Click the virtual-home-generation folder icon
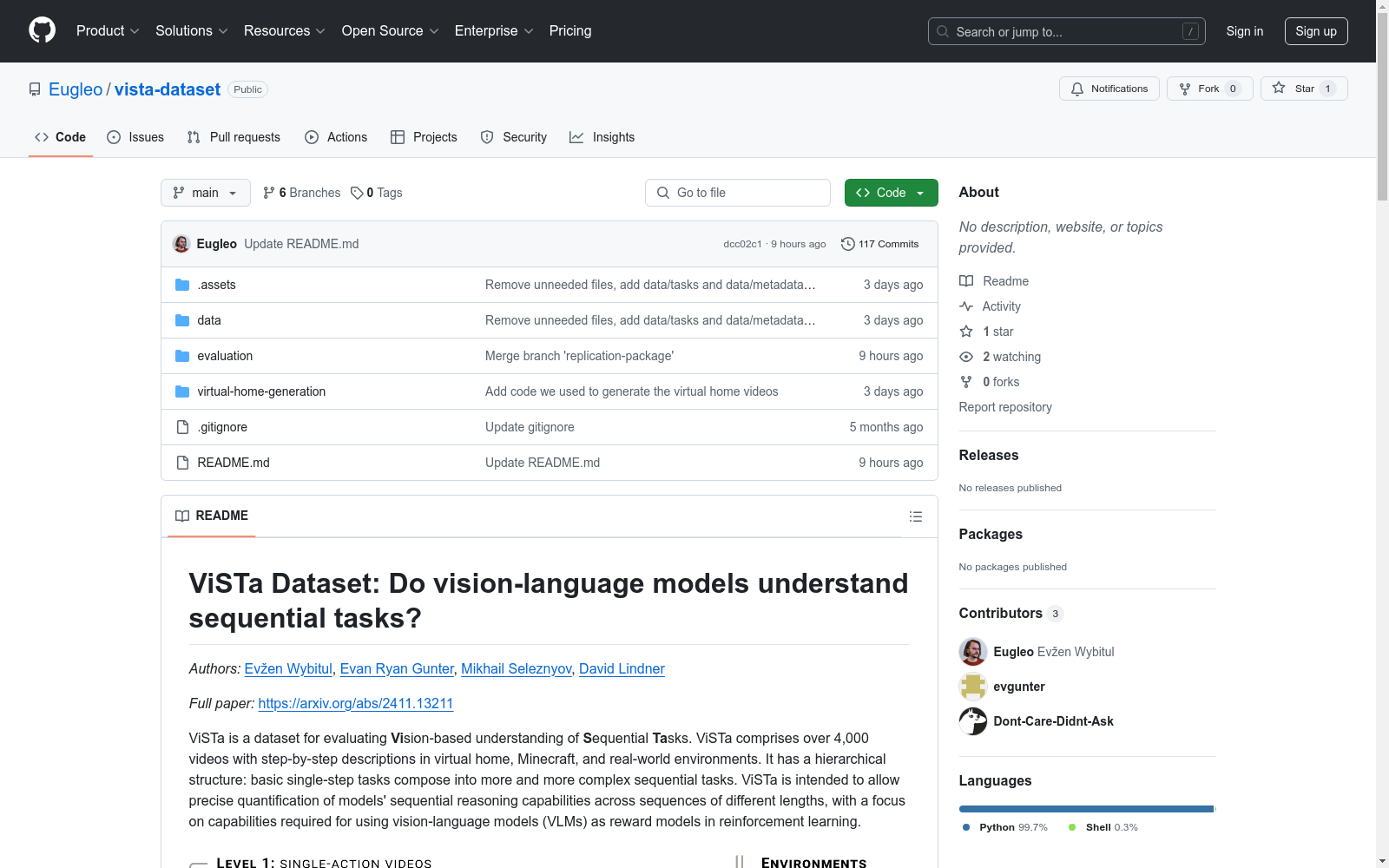Viewport: 1389px width, 868px height. 182,391
